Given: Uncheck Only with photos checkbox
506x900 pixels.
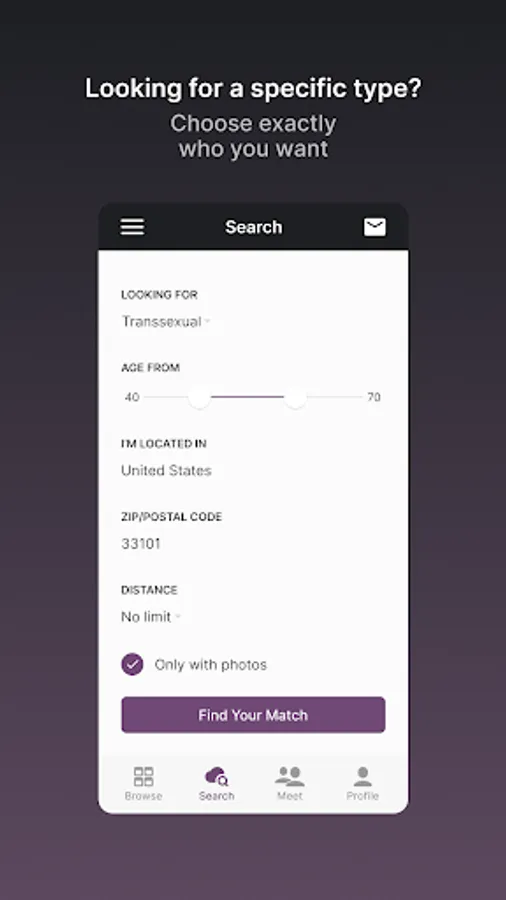Looking at the screenshot, I should coord(133,665).
